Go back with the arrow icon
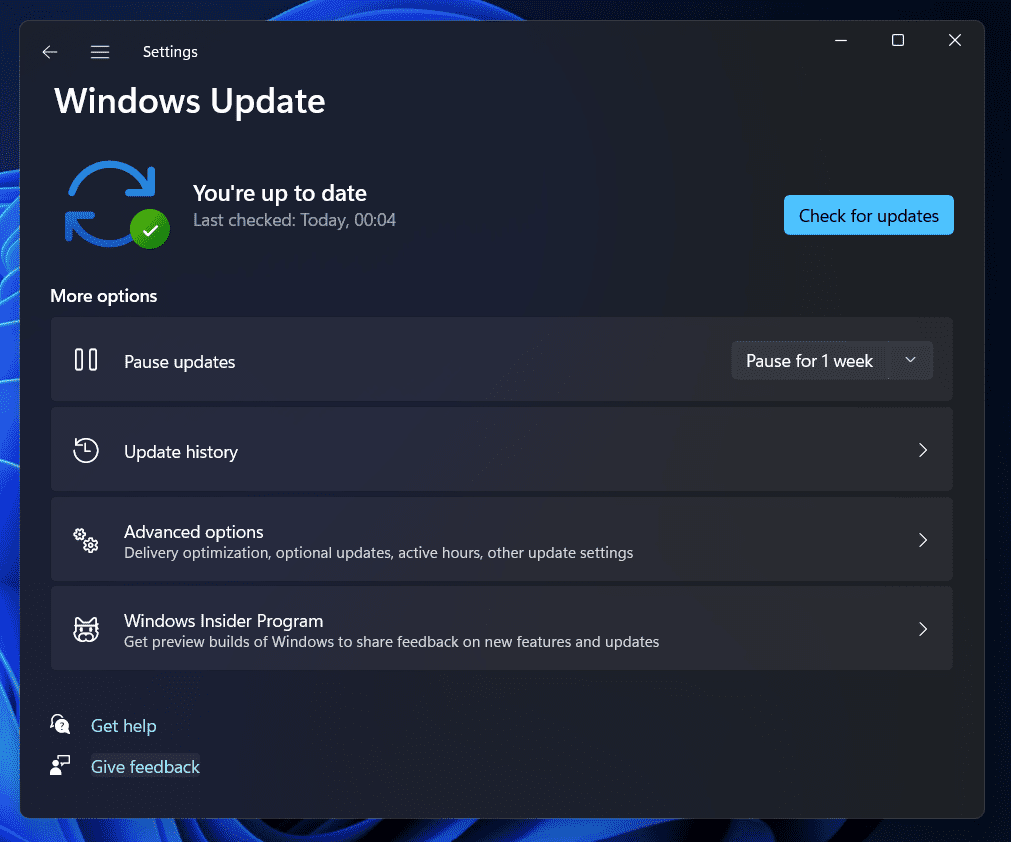Screen dimensions: 1011x842 pos(50,52)
